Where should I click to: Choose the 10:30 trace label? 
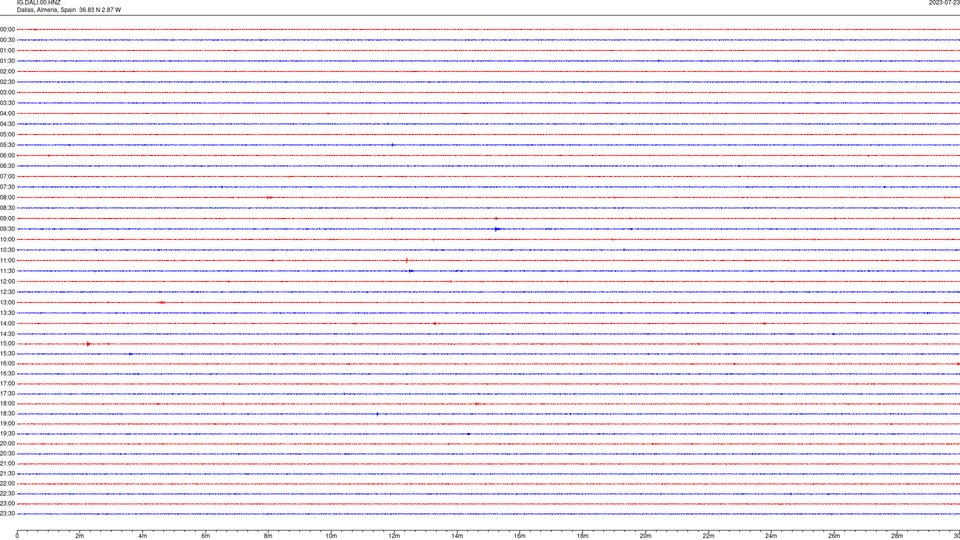[x=7, y=250]
